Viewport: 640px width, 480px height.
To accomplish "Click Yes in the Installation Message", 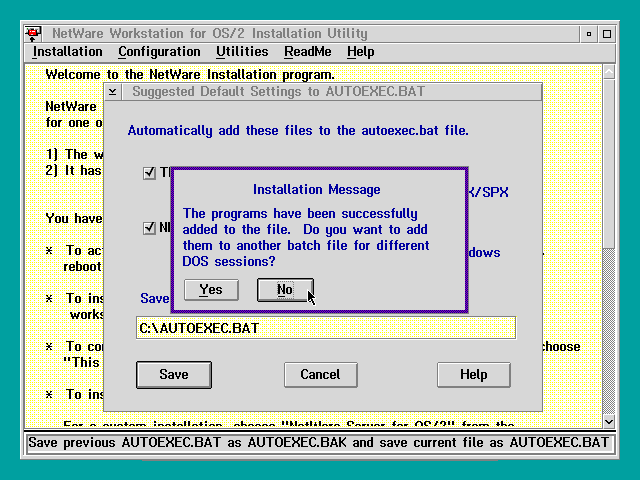I will [x=211, y=290].
